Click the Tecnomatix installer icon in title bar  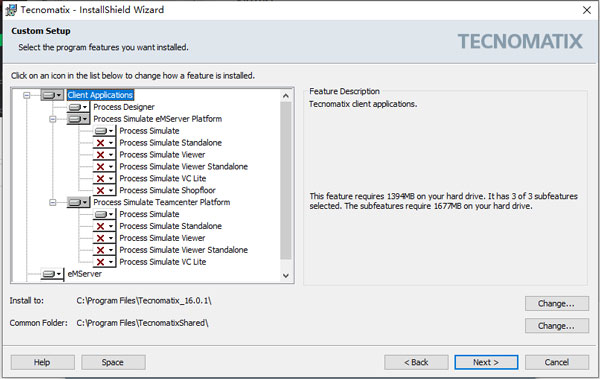click(x=11, y=10)
